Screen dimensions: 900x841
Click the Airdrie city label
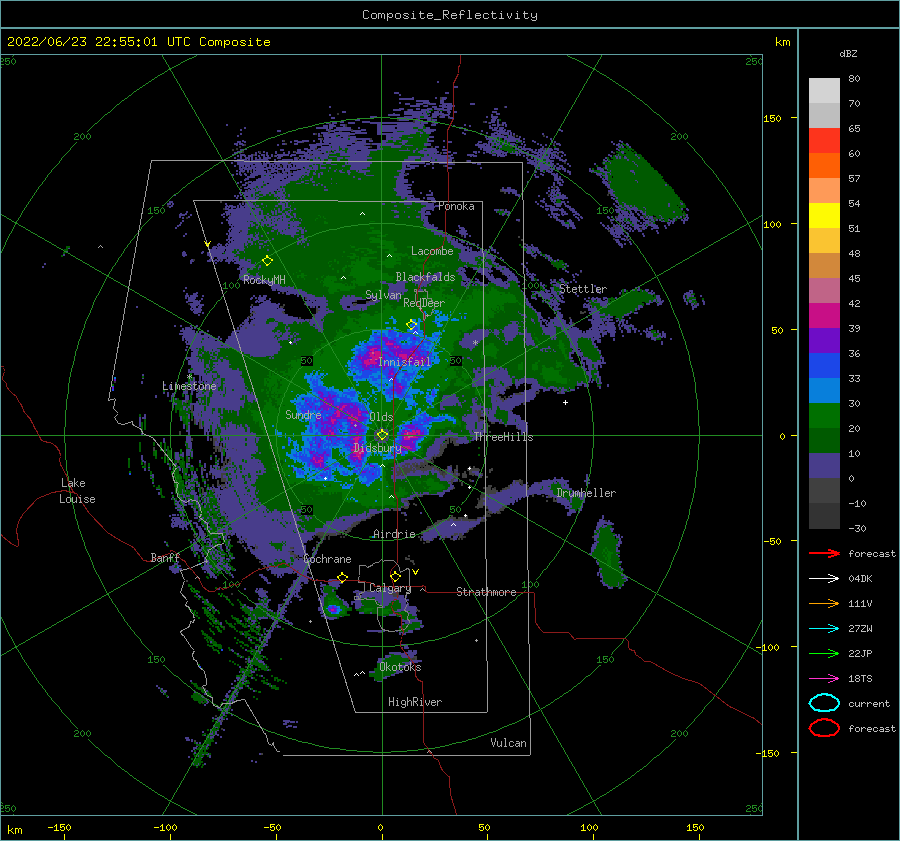tap(394, 534)
